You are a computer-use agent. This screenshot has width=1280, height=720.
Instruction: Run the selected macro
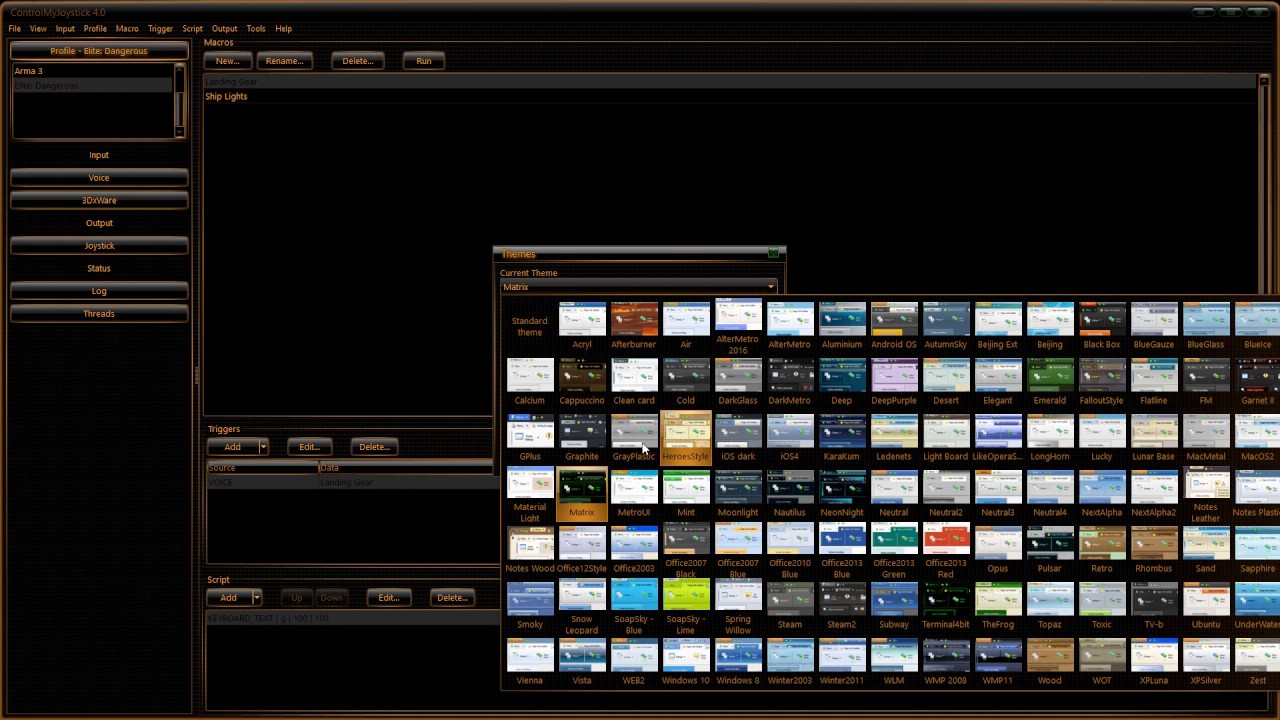pos(424,61)
